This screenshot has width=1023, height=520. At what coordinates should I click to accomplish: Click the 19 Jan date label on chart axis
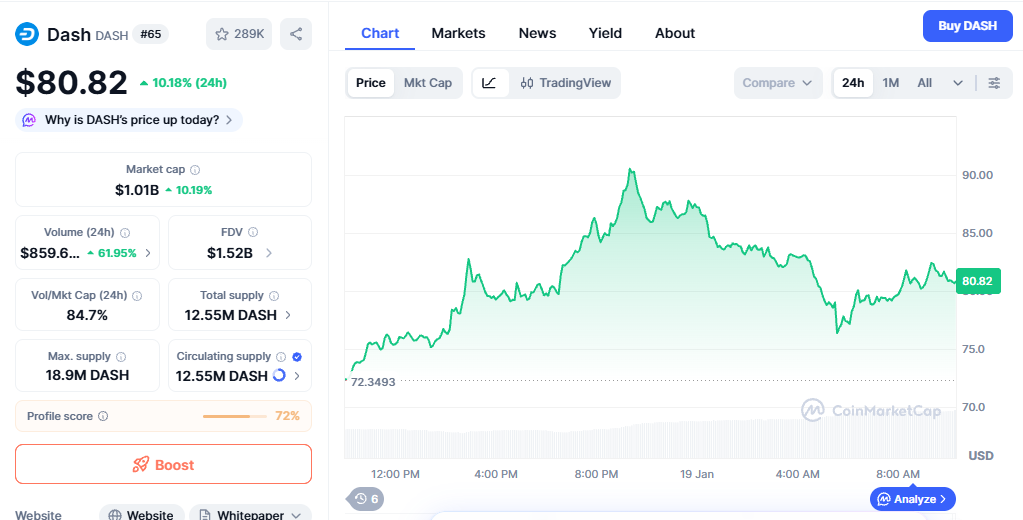(697, 474)
